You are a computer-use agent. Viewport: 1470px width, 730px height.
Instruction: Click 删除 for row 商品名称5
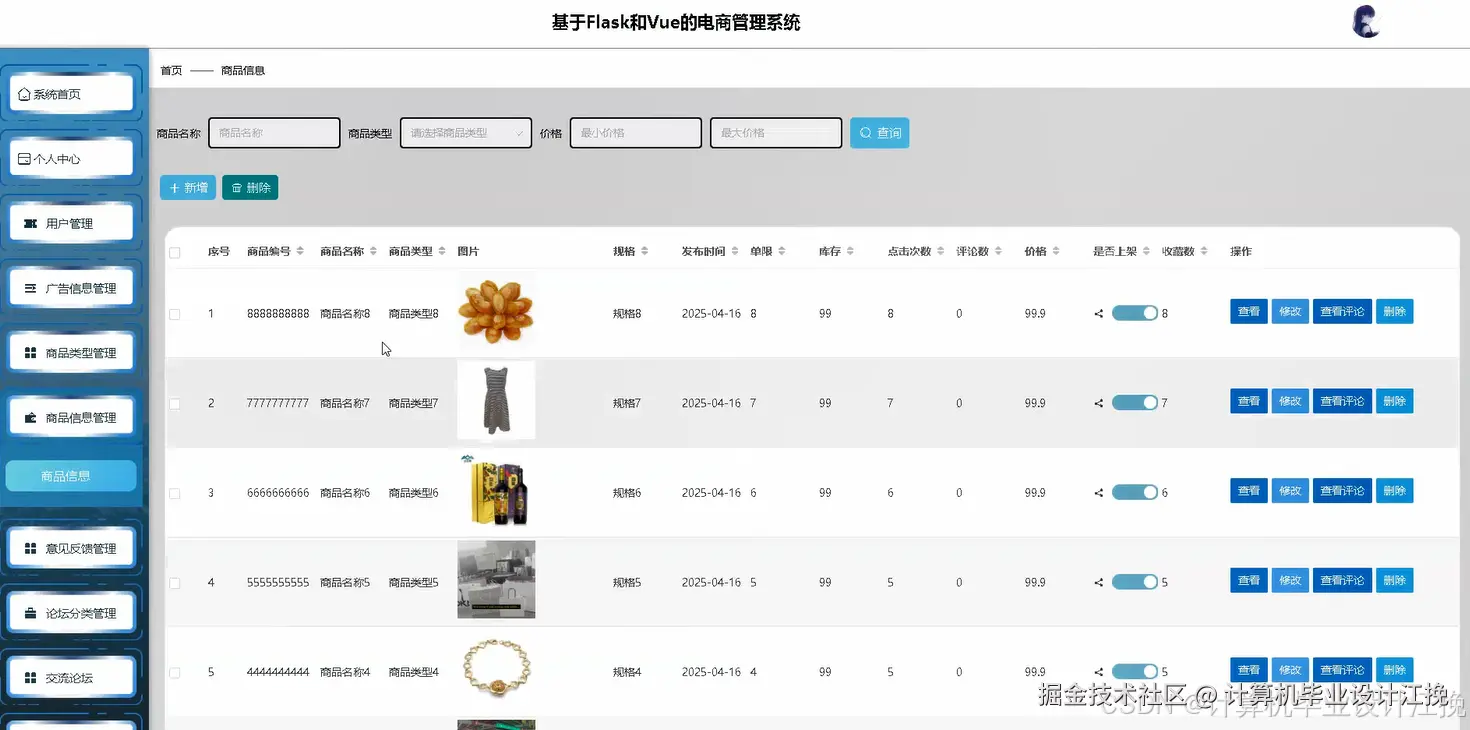pyautogui.click(x=1395, y=580)
